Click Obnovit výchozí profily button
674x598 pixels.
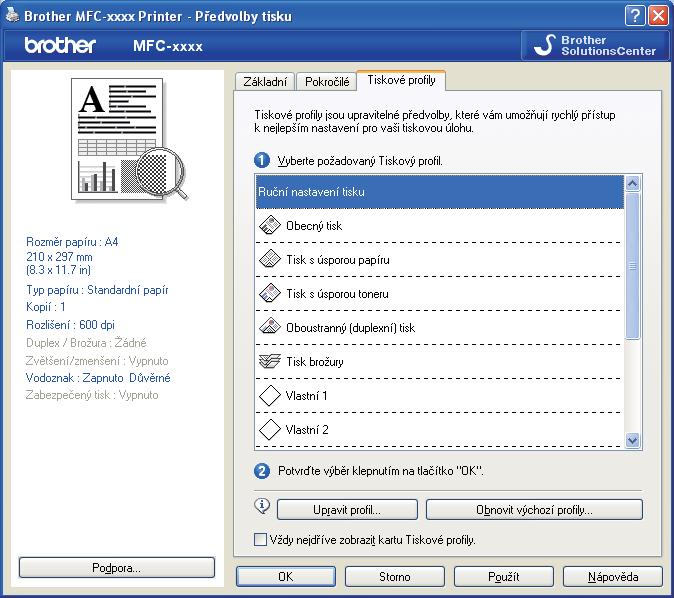(x=534, y=509)
